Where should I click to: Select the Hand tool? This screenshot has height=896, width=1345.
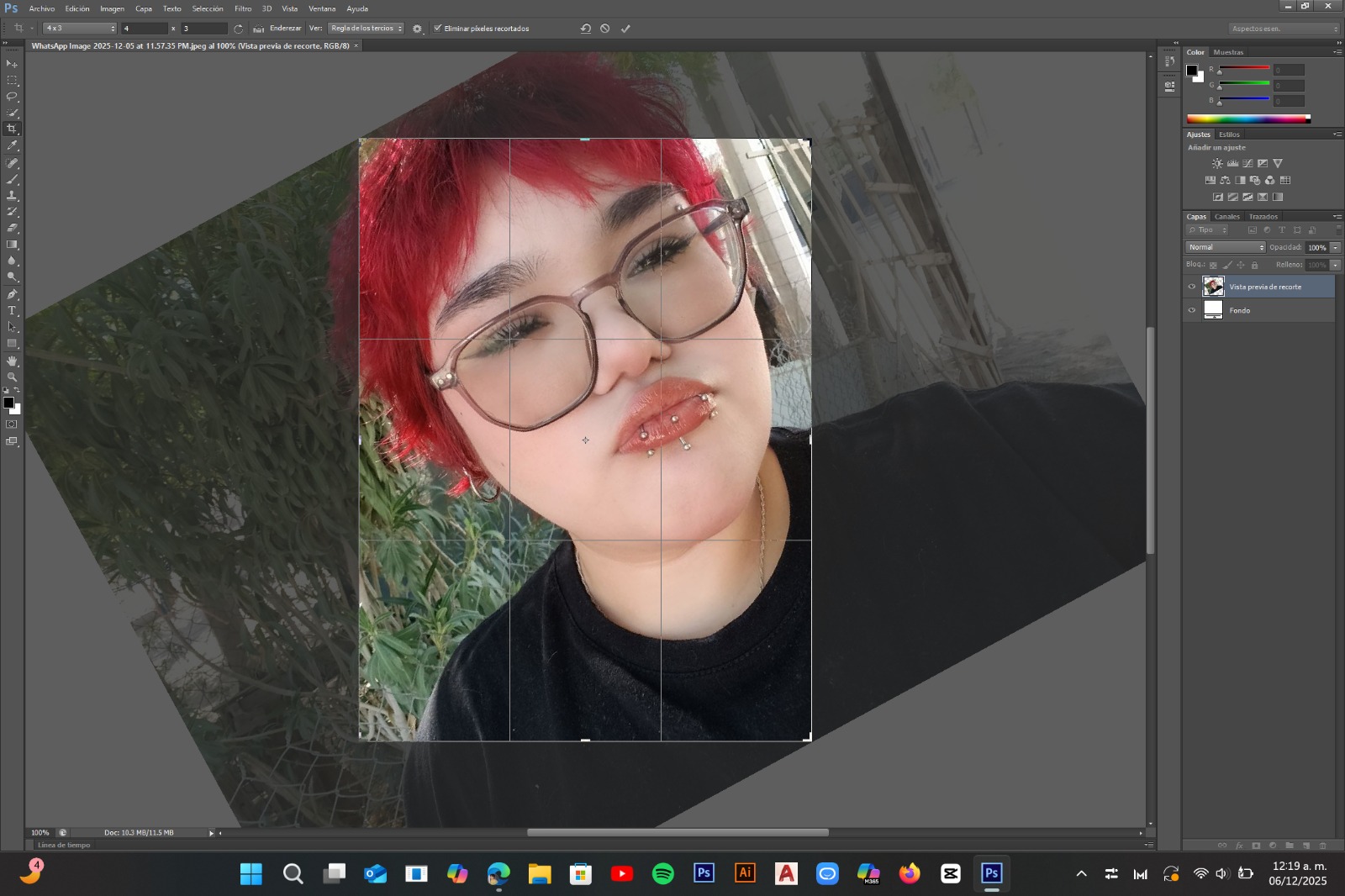tap(12, 361)
